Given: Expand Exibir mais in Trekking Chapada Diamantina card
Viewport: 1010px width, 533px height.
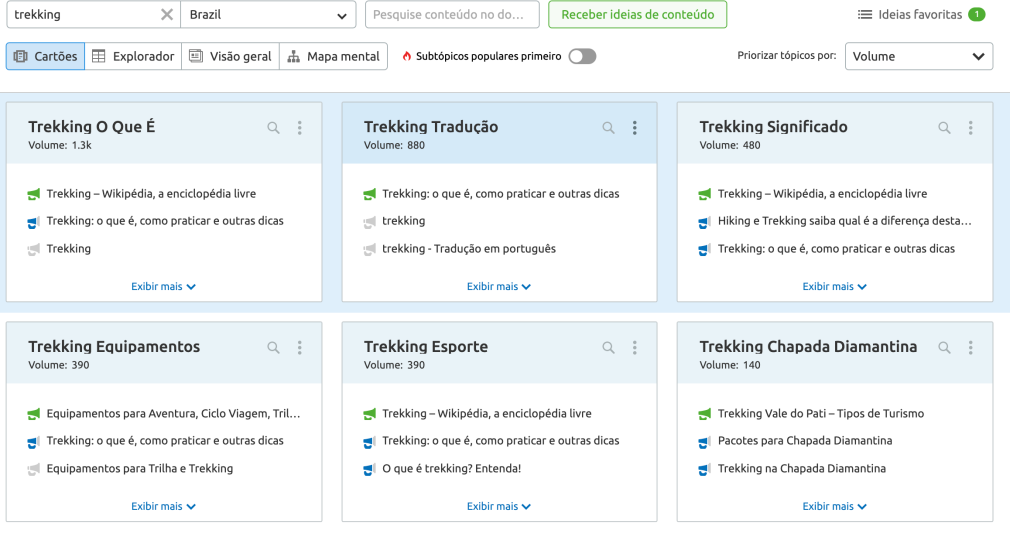Looking at the screenshot, I should click(x=835, y=506).
